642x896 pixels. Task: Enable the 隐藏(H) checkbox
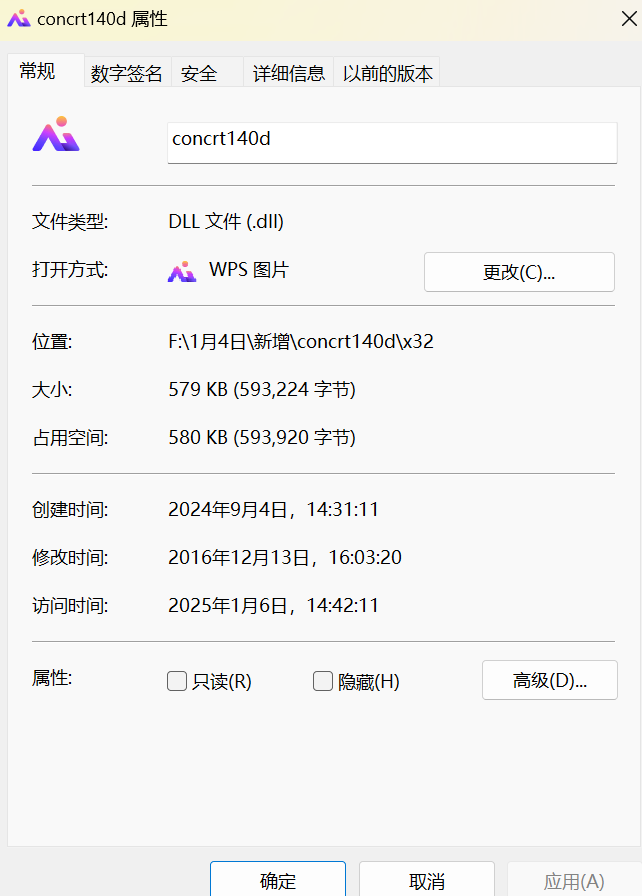click(323, 681)
